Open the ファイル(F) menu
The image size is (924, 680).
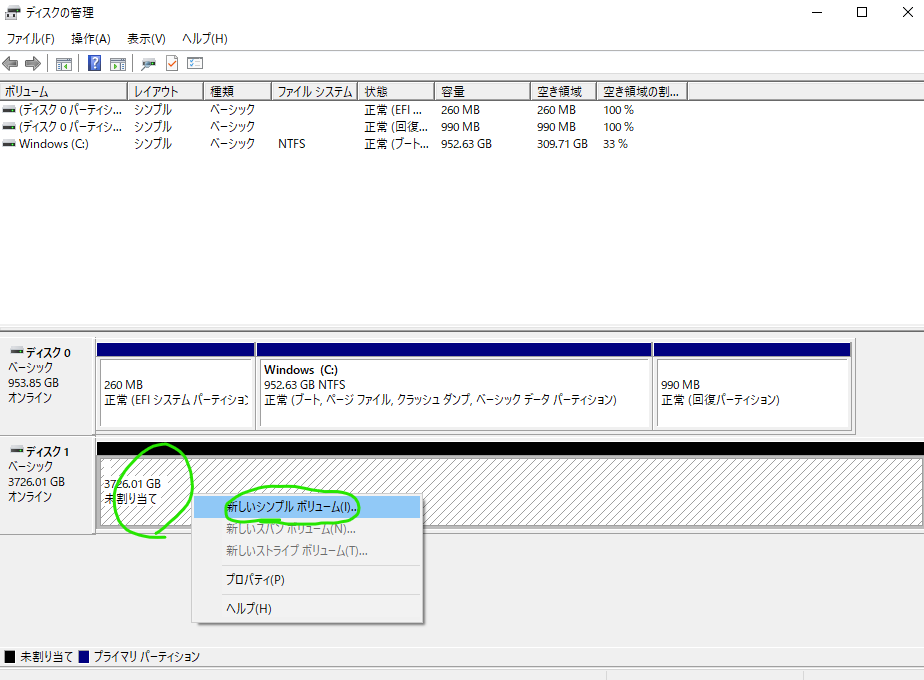(x=30, y=39)
